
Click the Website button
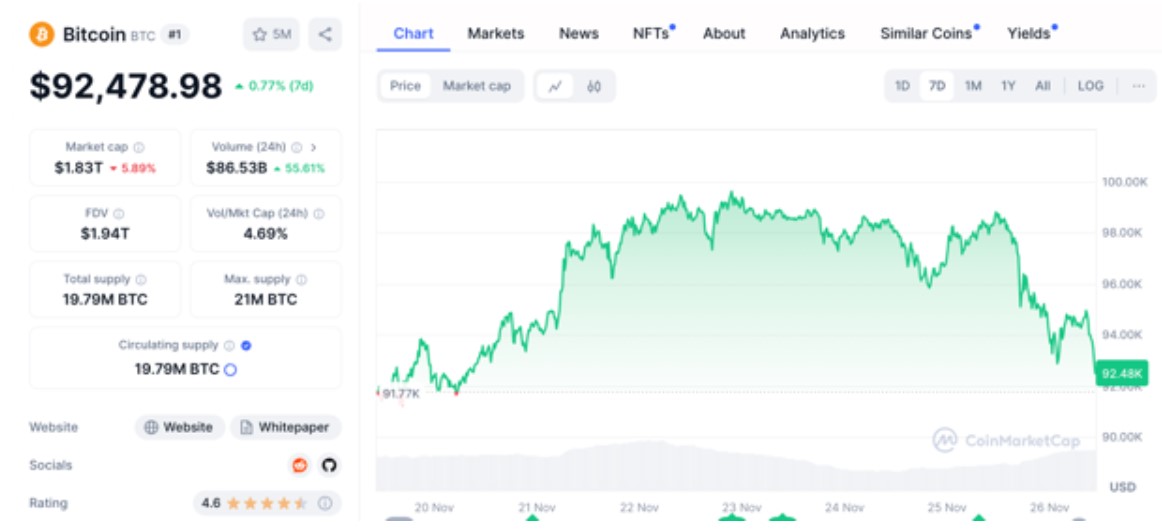point(179,427)
